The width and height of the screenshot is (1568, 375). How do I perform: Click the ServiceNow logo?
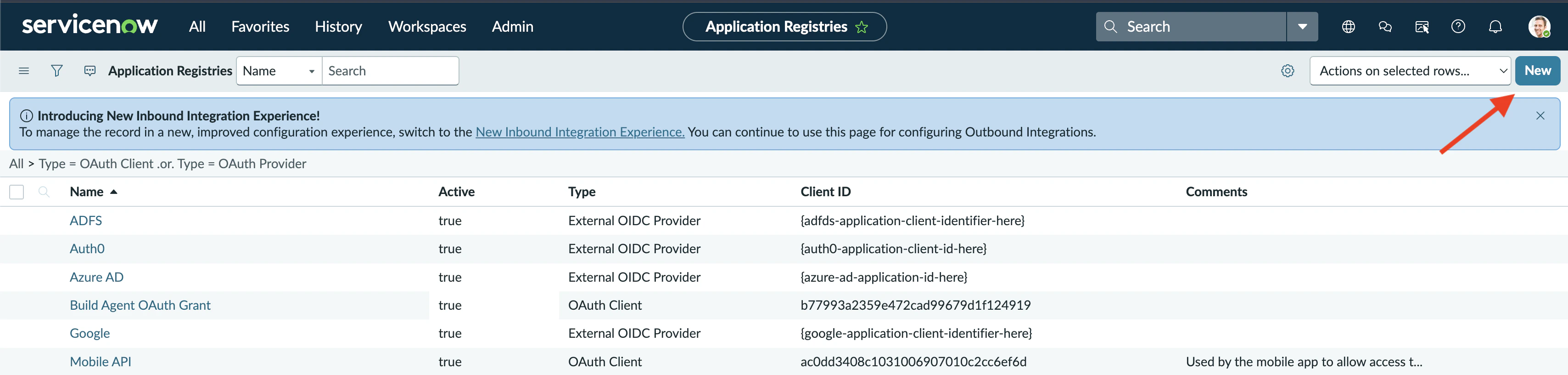(90, 26)
